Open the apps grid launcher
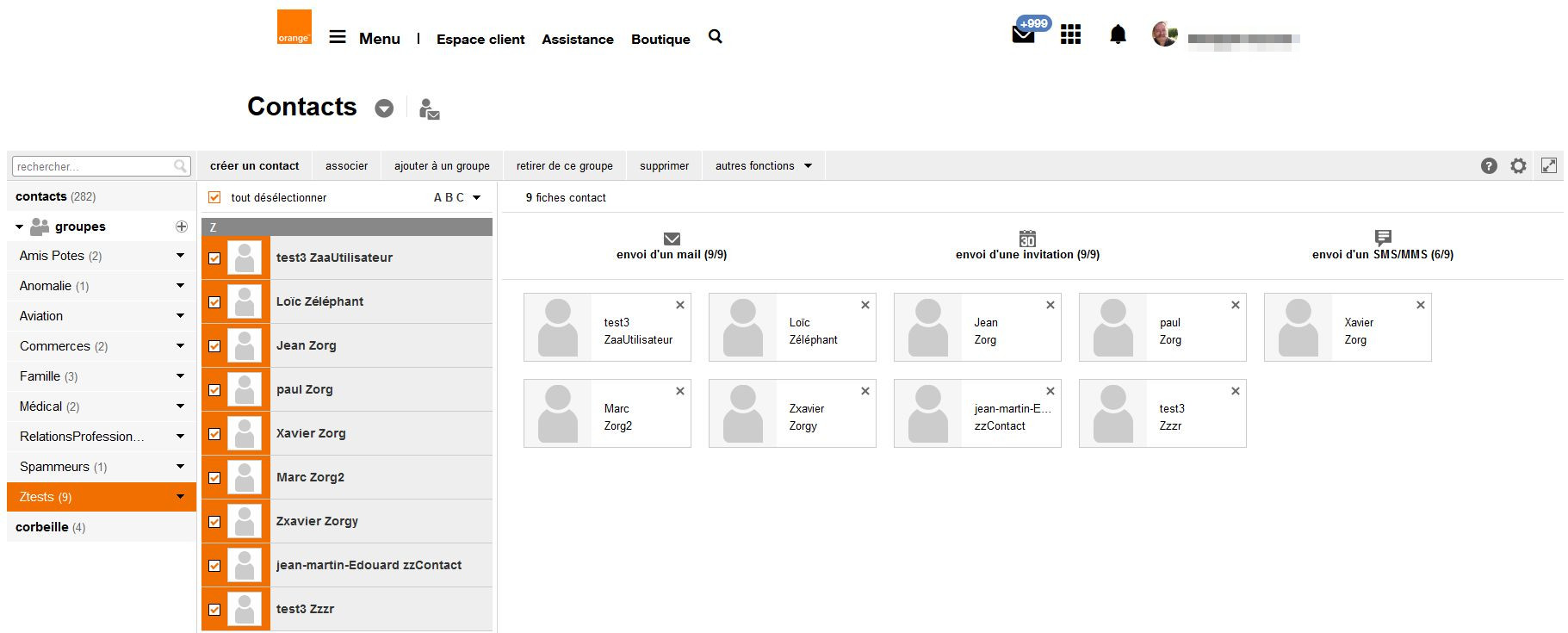This screenshot has height=633, width=1568. (x=1070, y=34)
